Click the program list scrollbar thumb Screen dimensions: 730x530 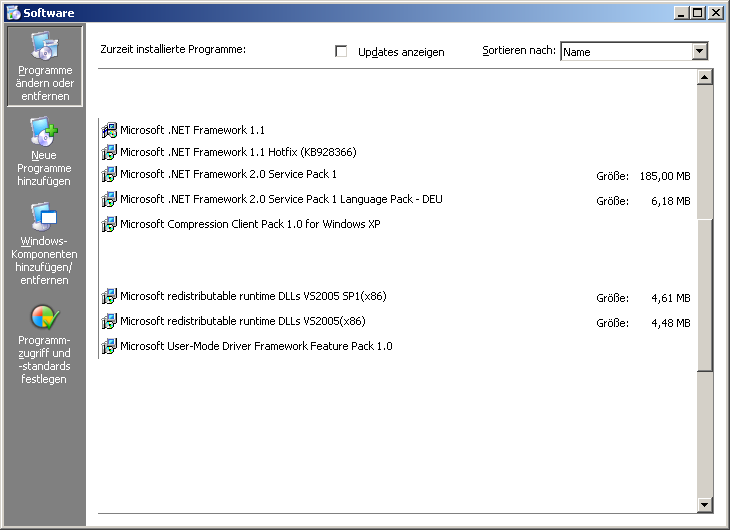(x=705, y=295)
